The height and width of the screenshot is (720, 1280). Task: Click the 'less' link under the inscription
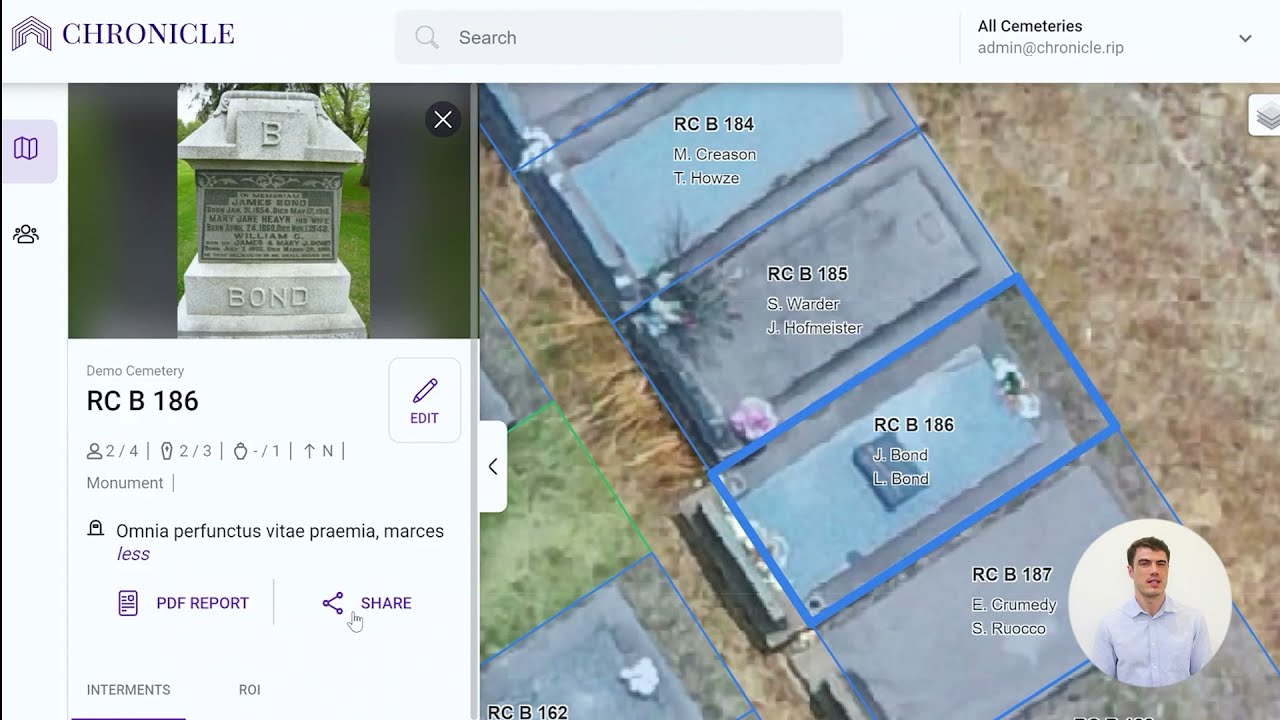(133, 554)
